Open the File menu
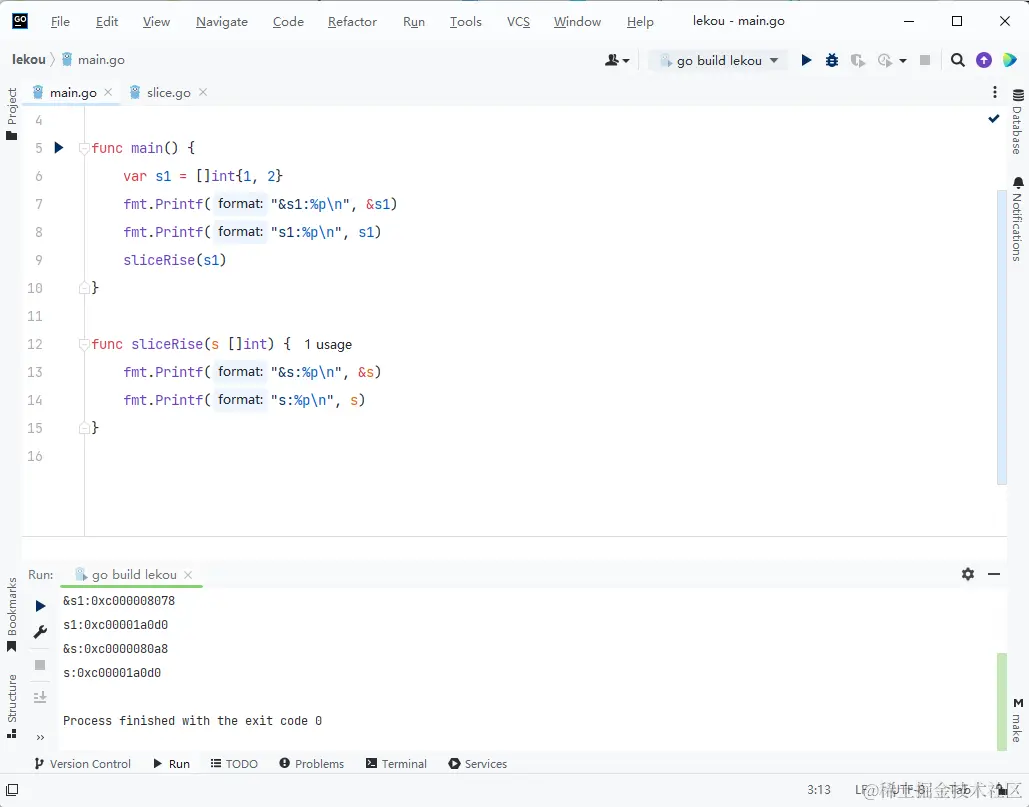Image resolution: width=1029 pixels, height=807 pixels. click(60, 22)
